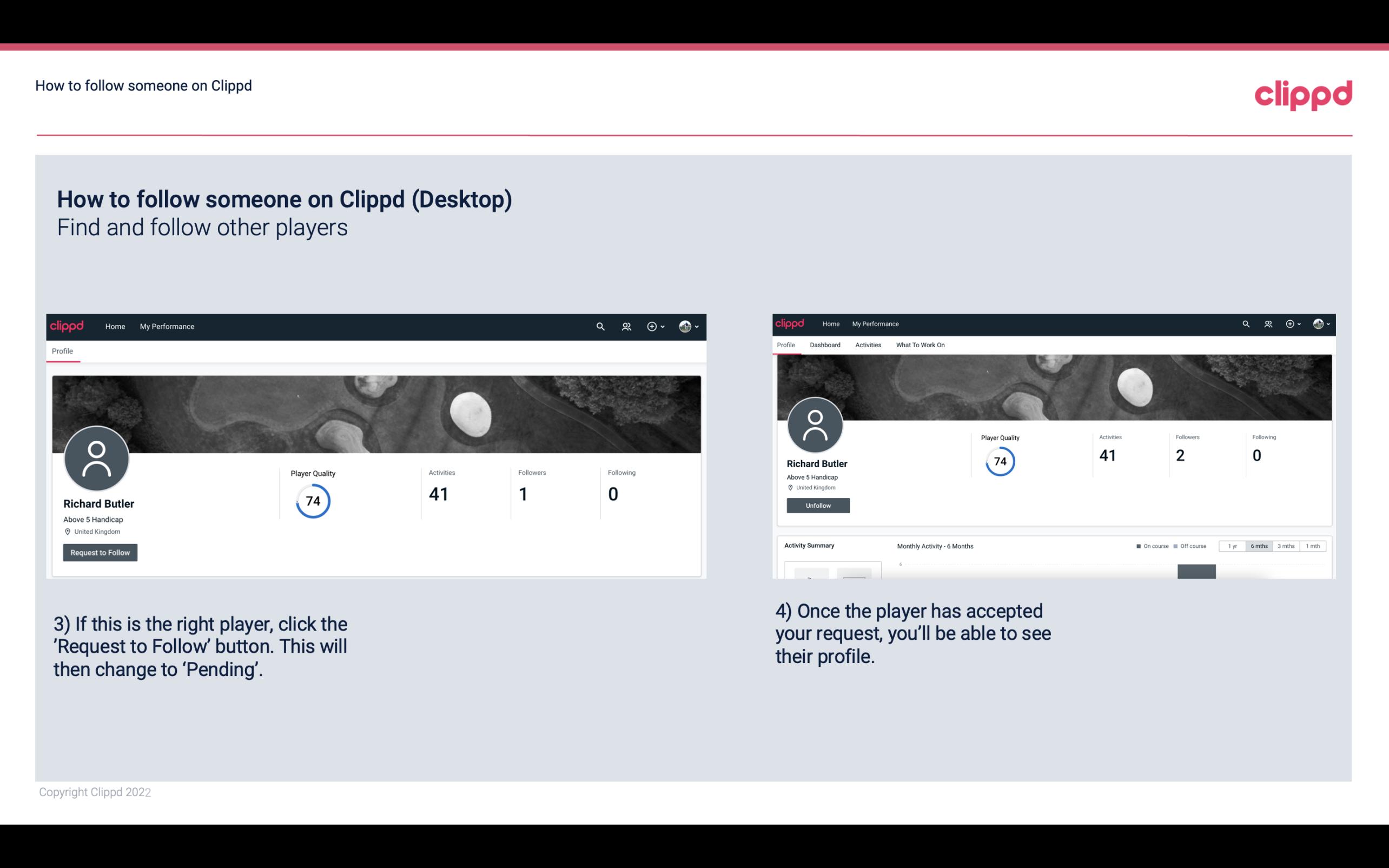
Task: Click the 'Unfollow' button on Richard's profile
Action: click(817, 505)
